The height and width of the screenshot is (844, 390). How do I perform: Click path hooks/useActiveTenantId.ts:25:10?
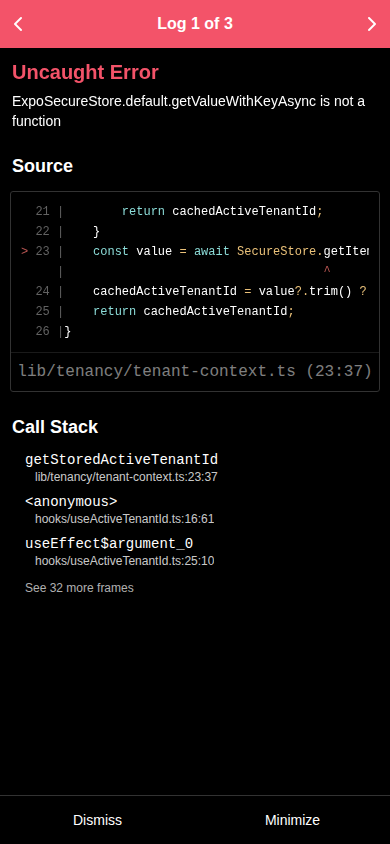tap(125, 561)
